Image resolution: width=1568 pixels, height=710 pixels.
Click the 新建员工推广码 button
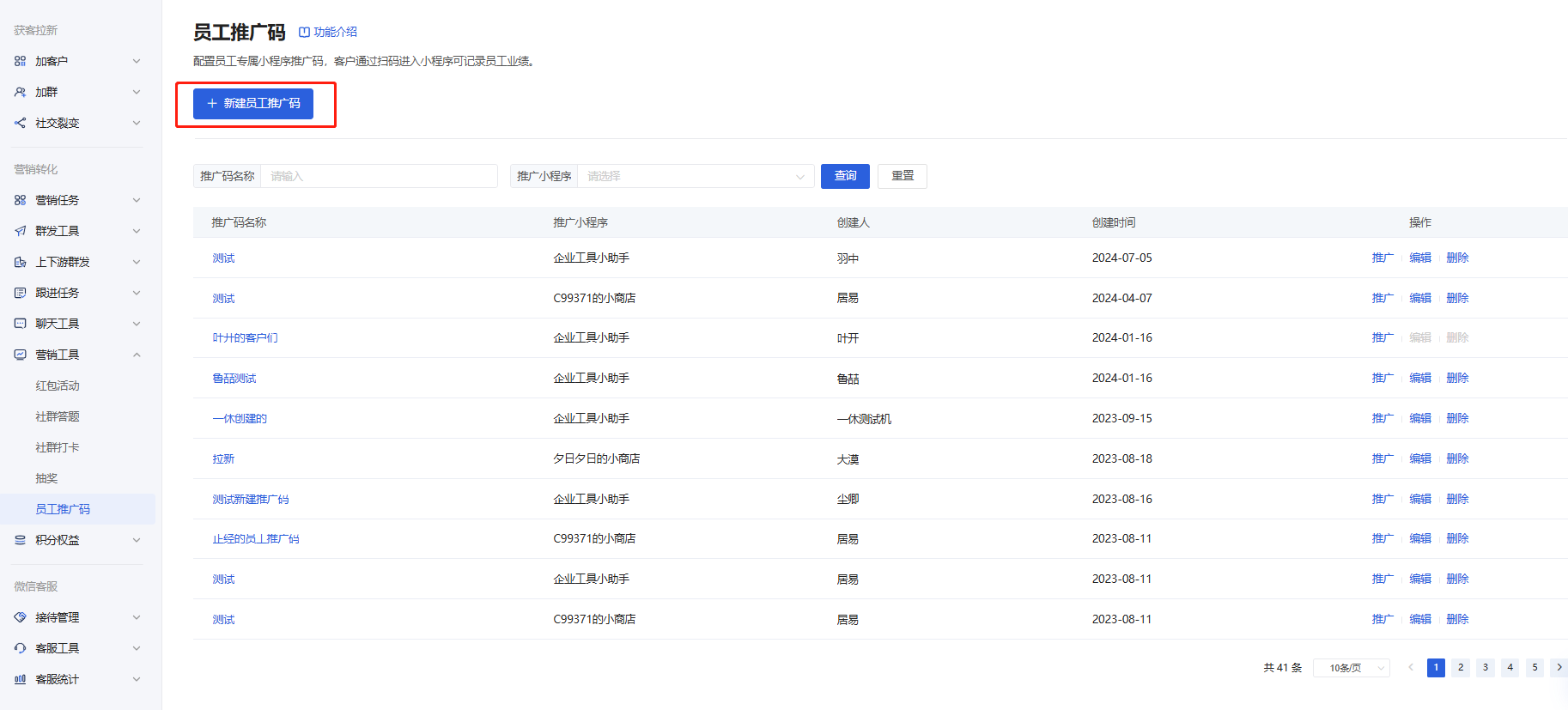tap(253, 103)
